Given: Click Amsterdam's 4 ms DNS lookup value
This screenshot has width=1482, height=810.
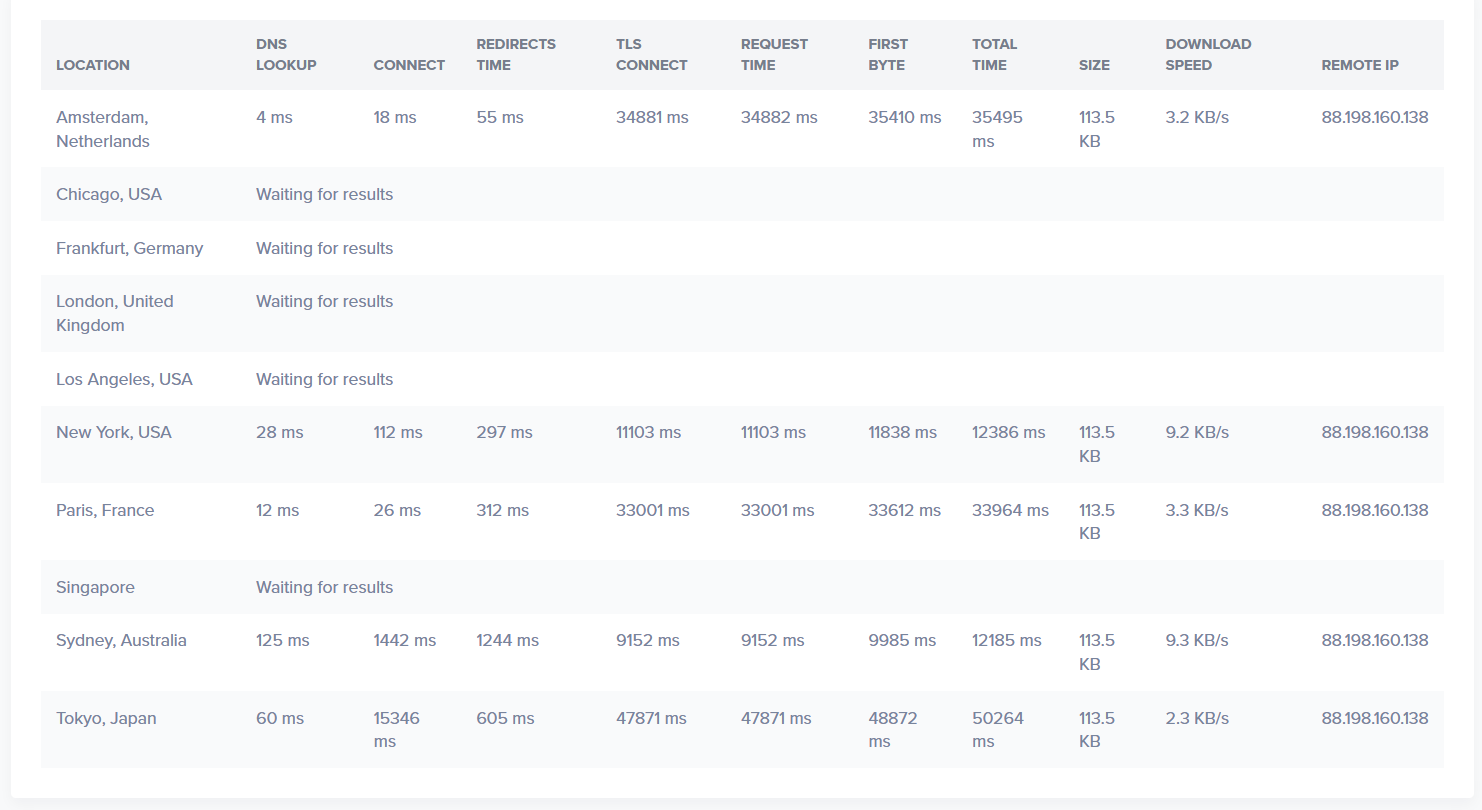Looking at the screenshot, I should click(x=274, y=117).
